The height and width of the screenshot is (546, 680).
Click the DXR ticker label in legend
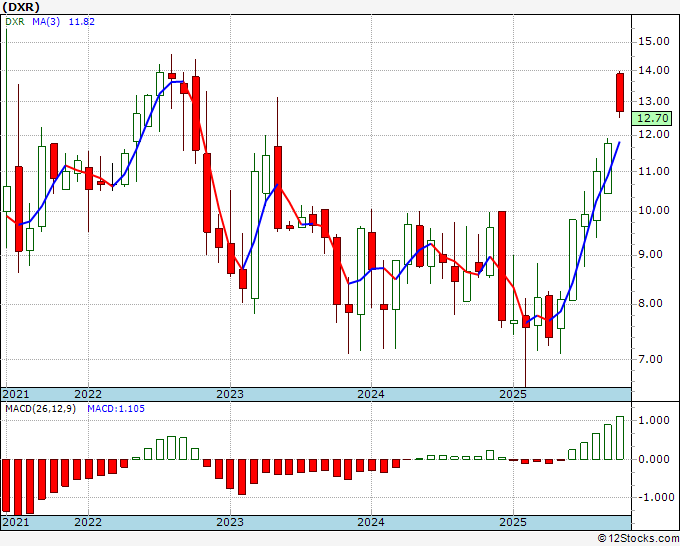15,22
